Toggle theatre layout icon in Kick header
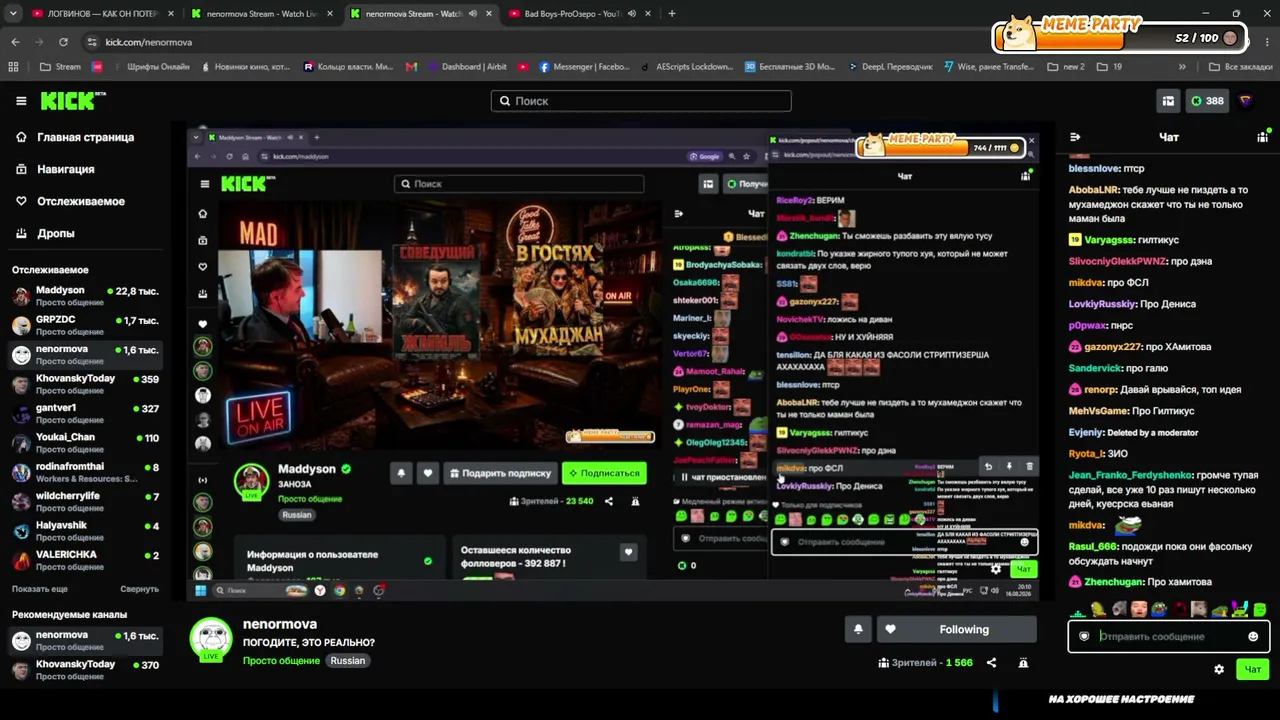1280x720 pixels. [1167, 101]
